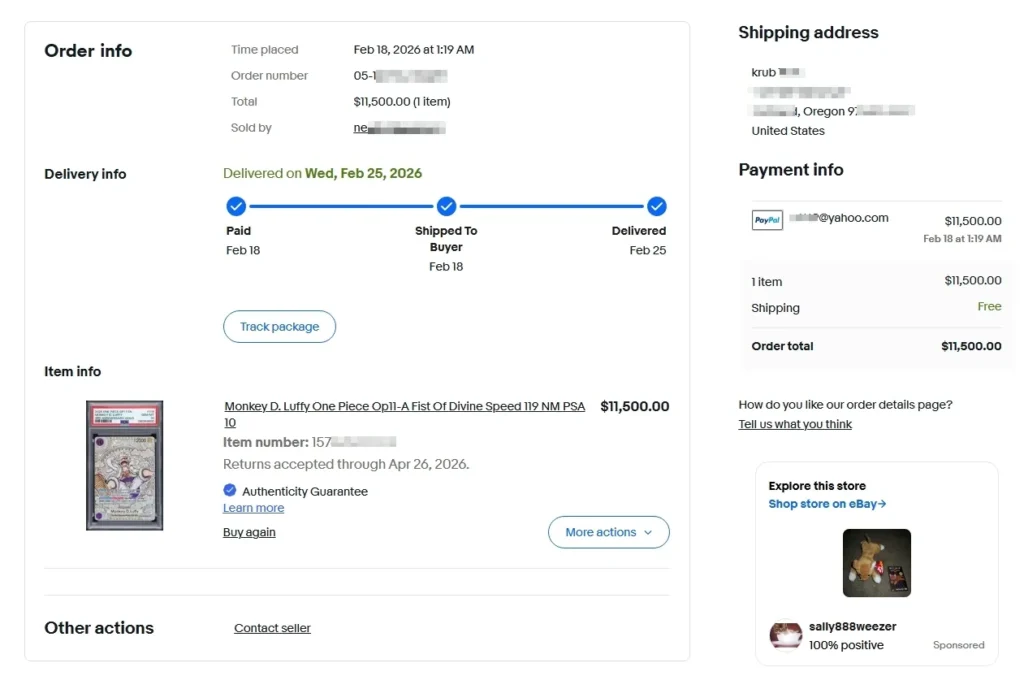This screenshot has width=1024, height=689.
Task: Open the sally888weezer store name
Action: pos(852,626)
